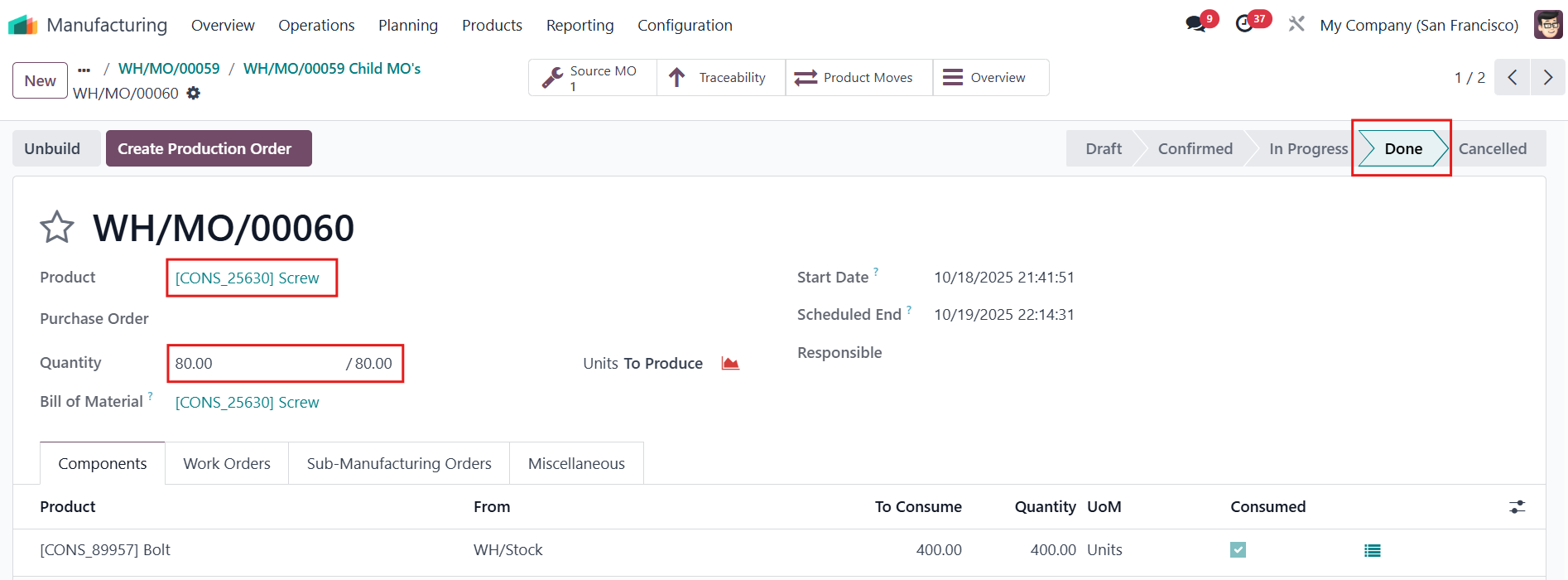Expand the breadcrumb ellipsis menu
1568x580 pixels.
point(84,69)
